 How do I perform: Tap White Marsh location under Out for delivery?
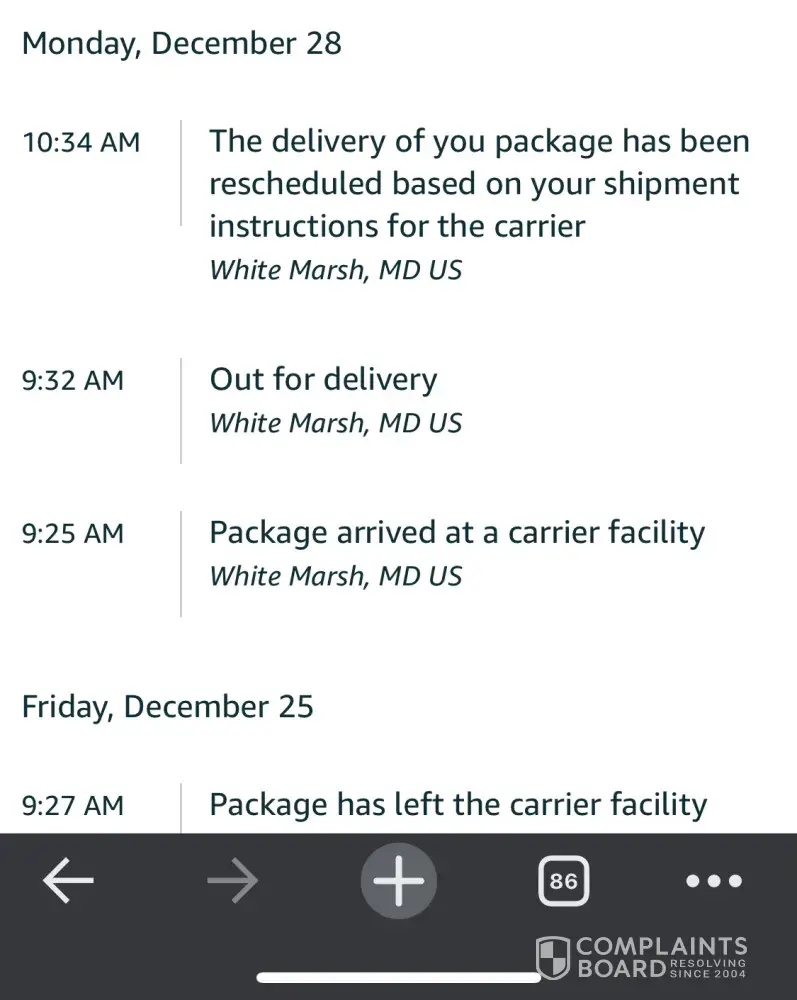335,423
